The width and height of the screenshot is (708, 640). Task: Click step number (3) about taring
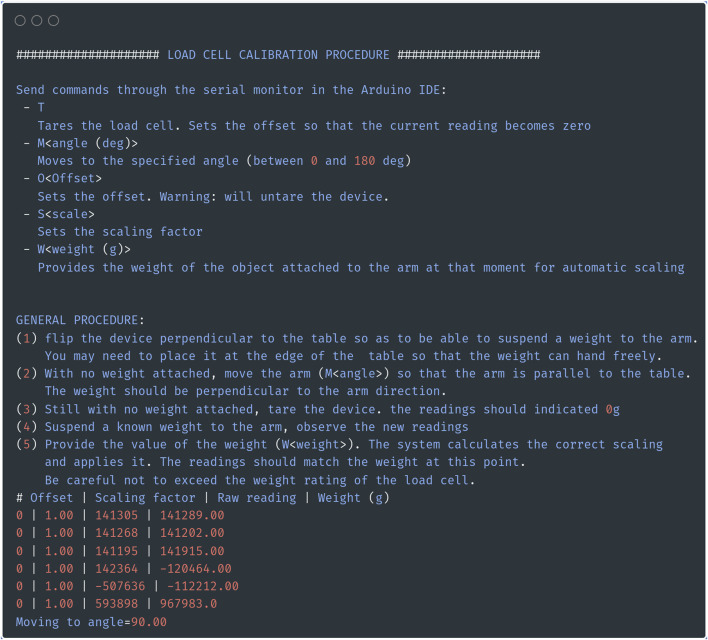coord(27,409)
